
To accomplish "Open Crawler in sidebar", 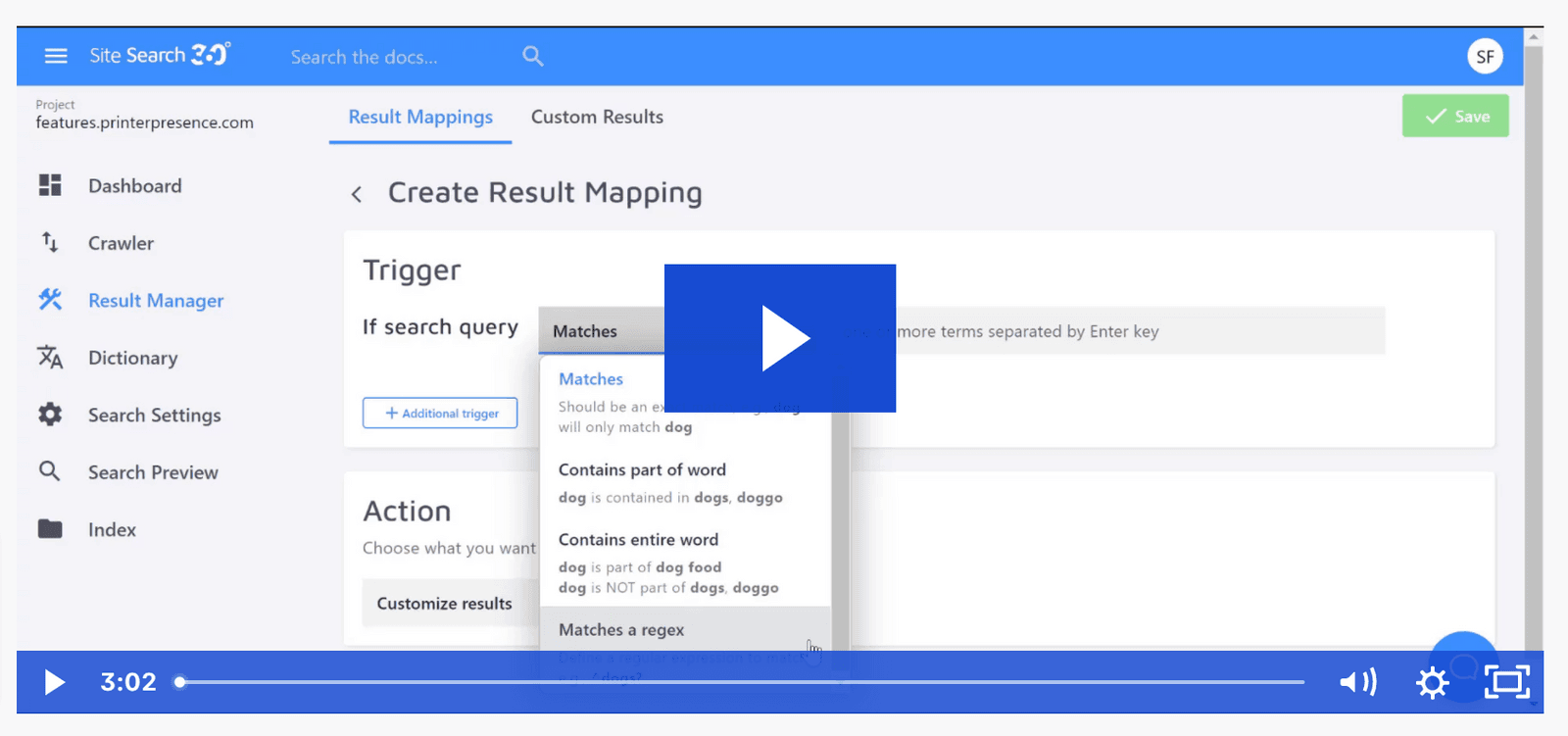I will (122, 242).
